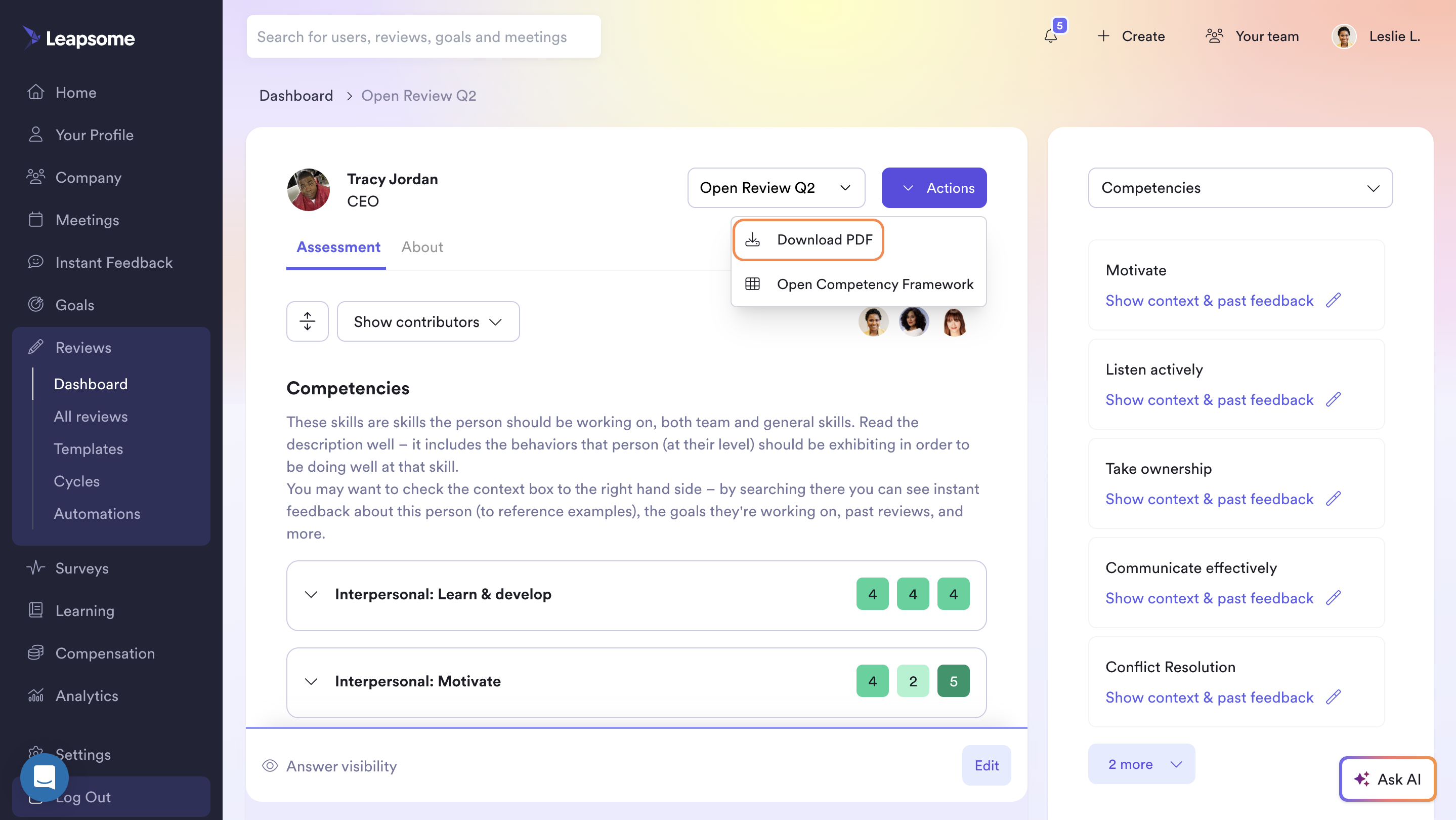Click Open Review Q2 breadcrumb text
This screenshot has width=1456, height=820.
pos(418,96)
